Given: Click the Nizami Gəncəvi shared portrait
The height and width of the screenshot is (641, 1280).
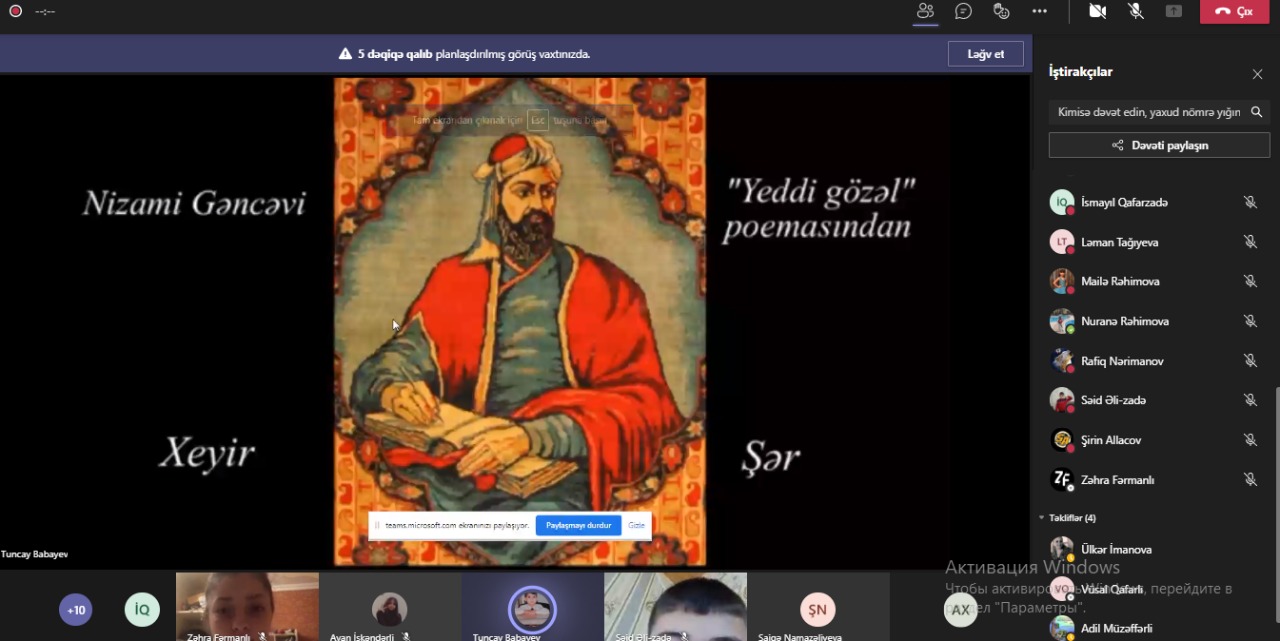Looking at the screenshot, I should point(520,322).
